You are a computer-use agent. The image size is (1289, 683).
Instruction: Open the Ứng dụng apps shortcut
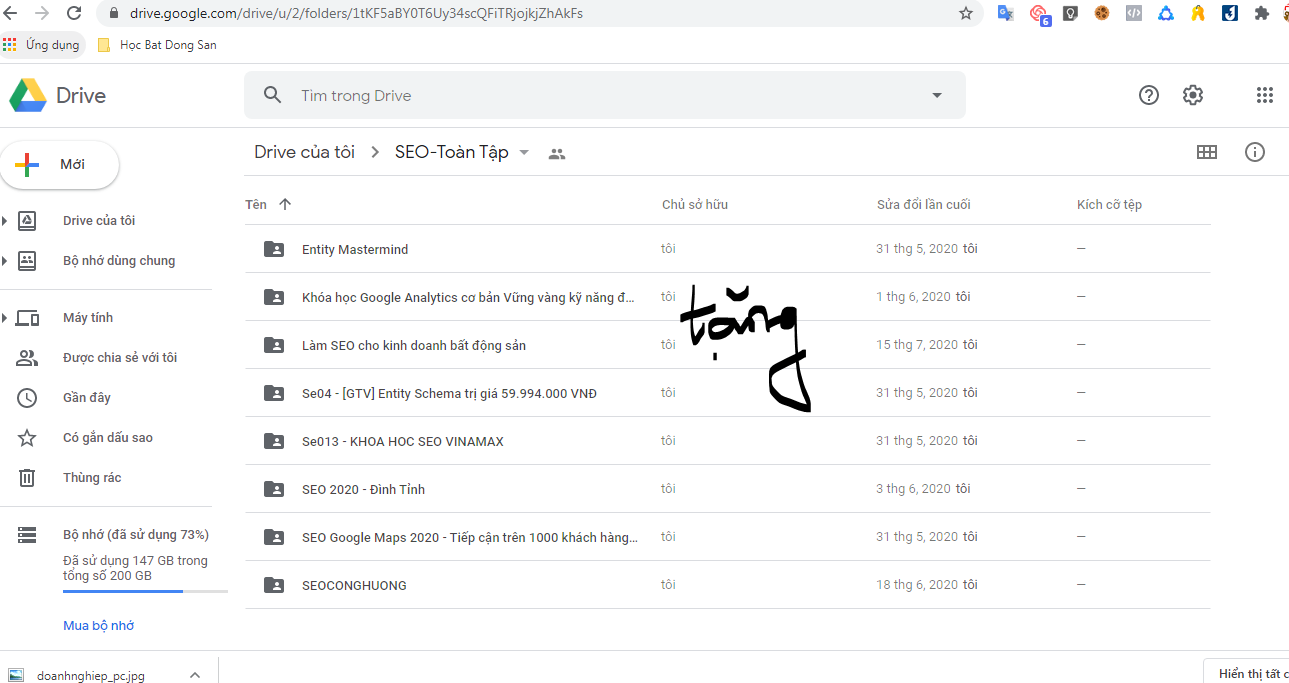[41, 45]
